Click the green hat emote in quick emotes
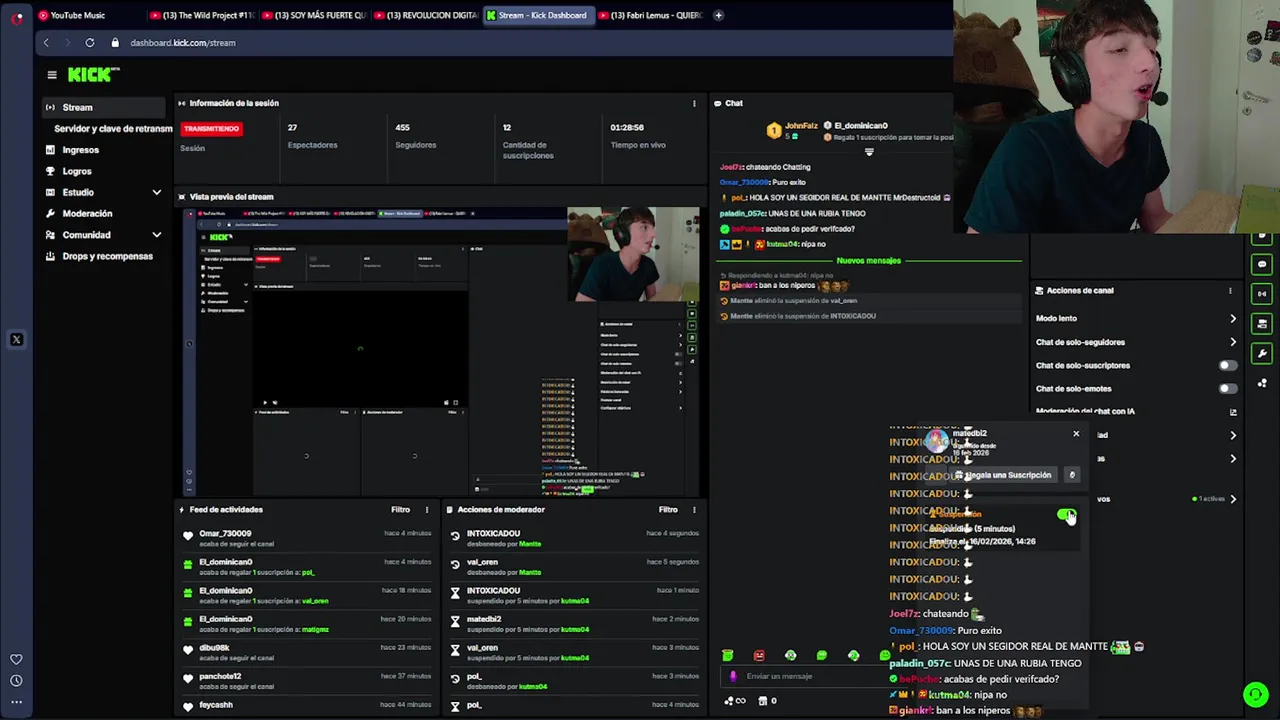Viewport: 1280px width, 720px height. pos(727,656)
